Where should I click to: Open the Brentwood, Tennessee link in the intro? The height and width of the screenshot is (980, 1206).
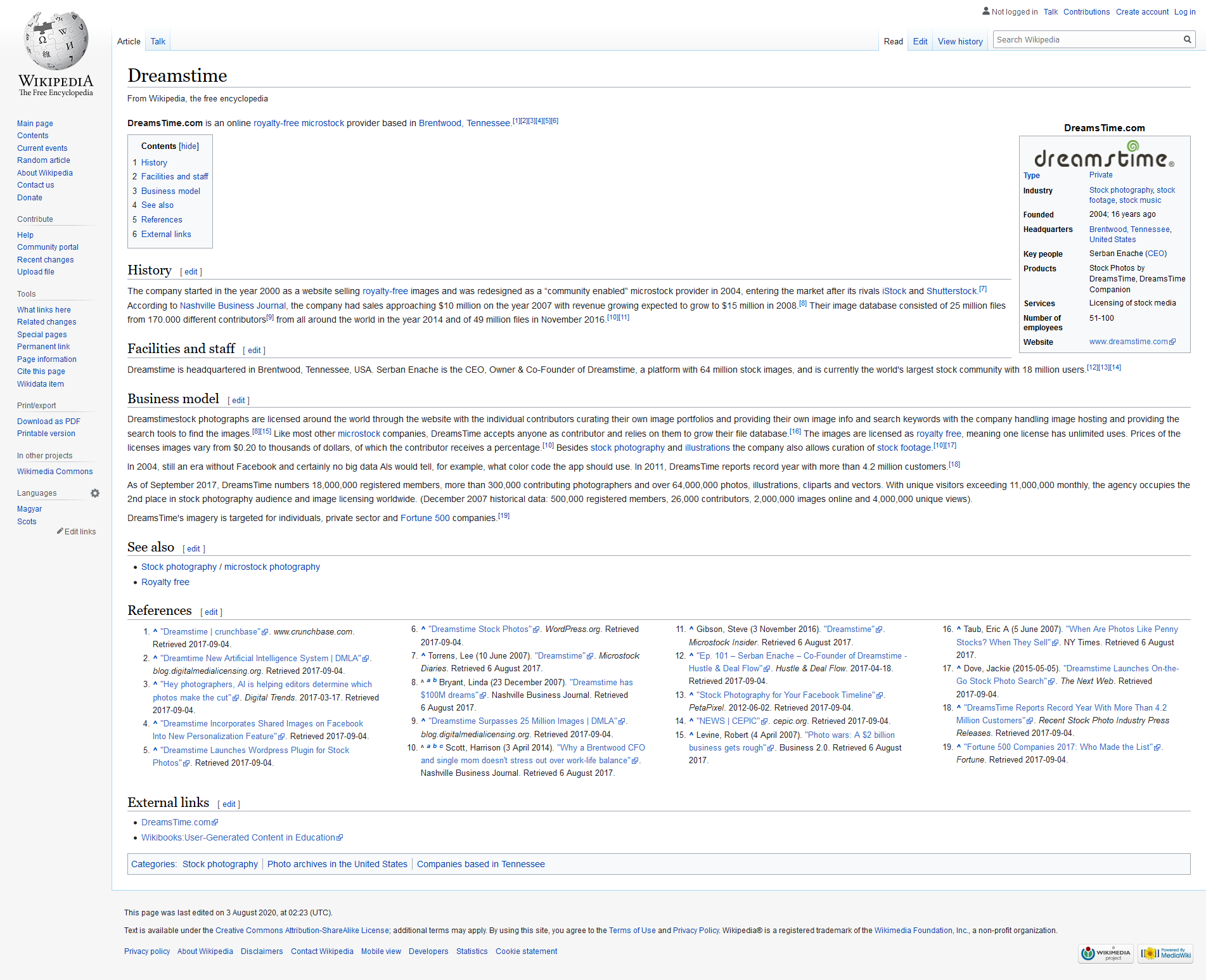pyautogui.click(x=465, y=123)
